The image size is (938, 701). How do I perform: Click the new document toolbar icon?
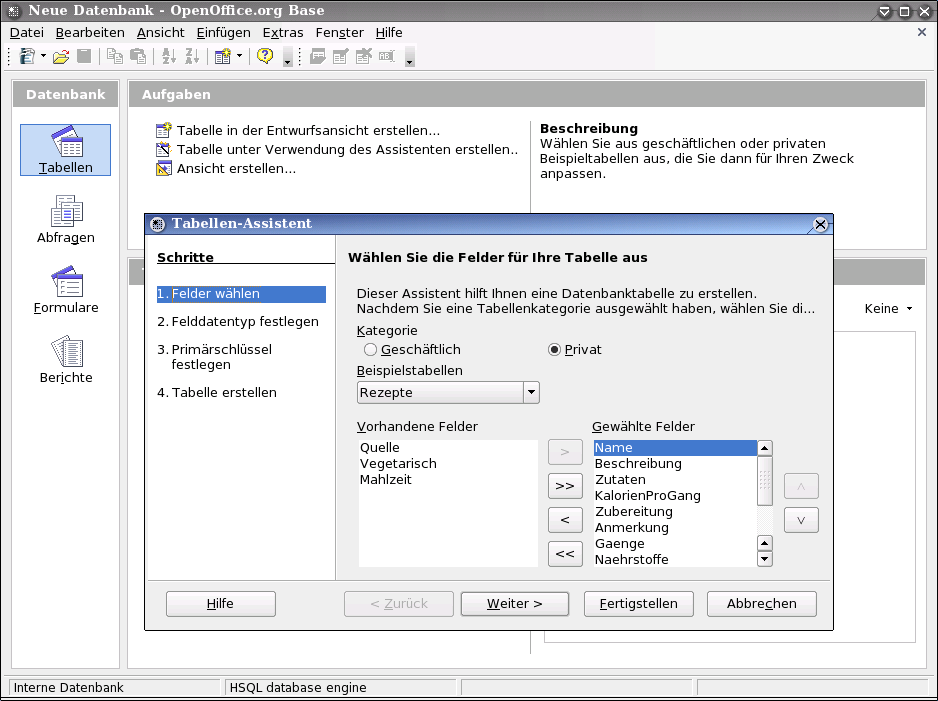[25, 56]
